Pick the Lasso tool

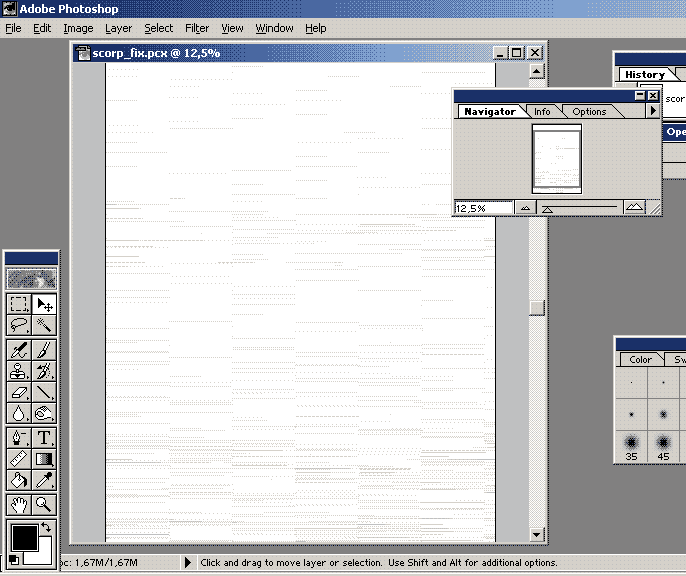pyautogui.click(x=19, y=325)
